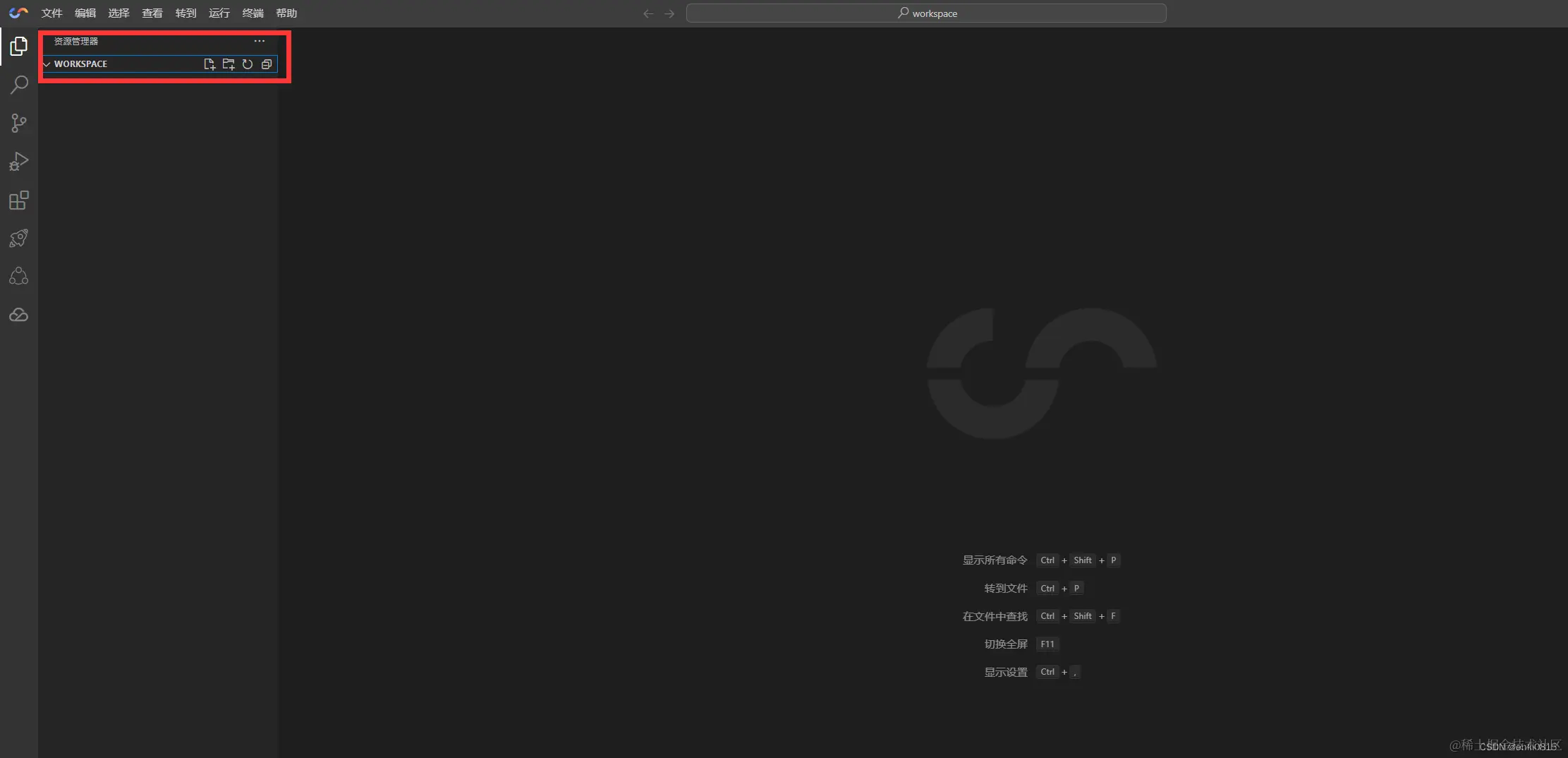Click the 在文件中查找 hint text

click(995, 616)
